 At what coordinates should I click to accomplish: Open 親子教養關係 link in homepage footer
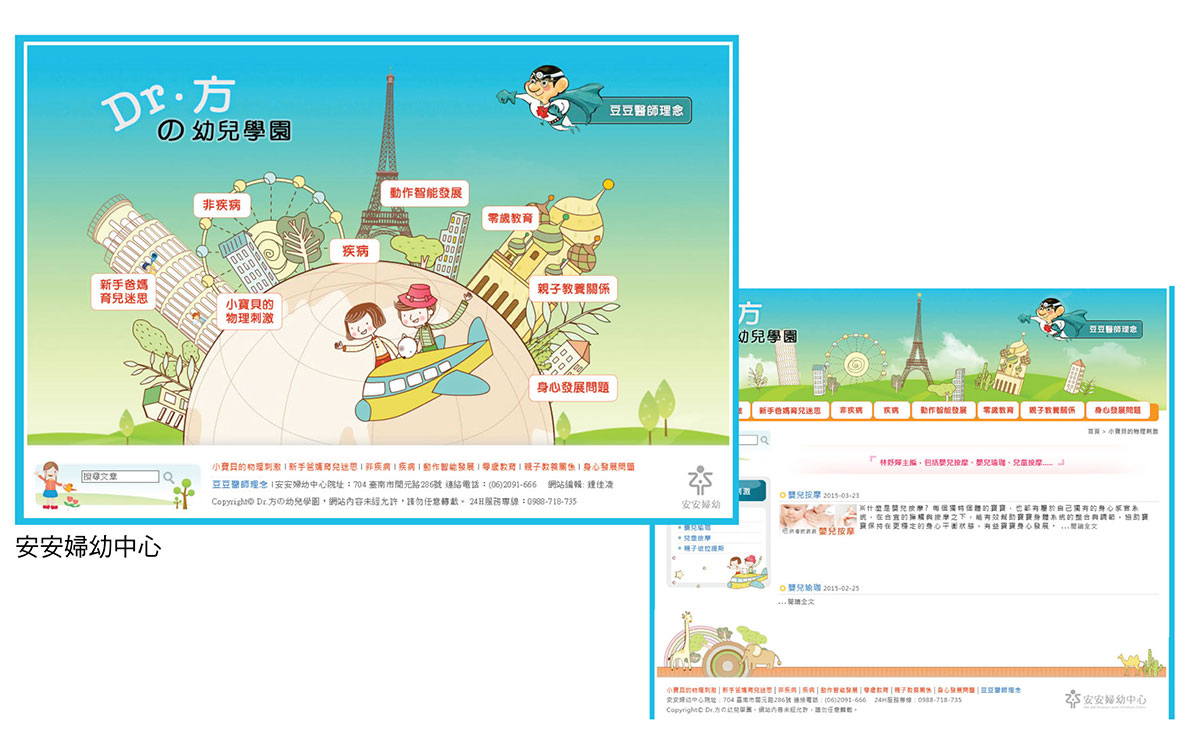[x=549, y=467]
